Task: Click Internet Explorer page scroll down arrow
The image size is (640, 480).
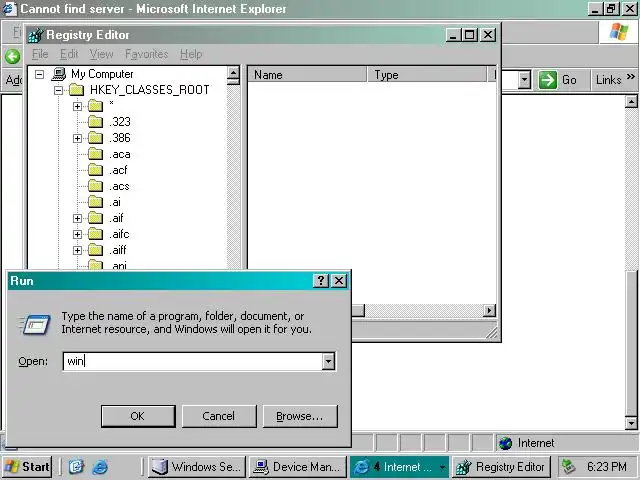Action: 631,423
